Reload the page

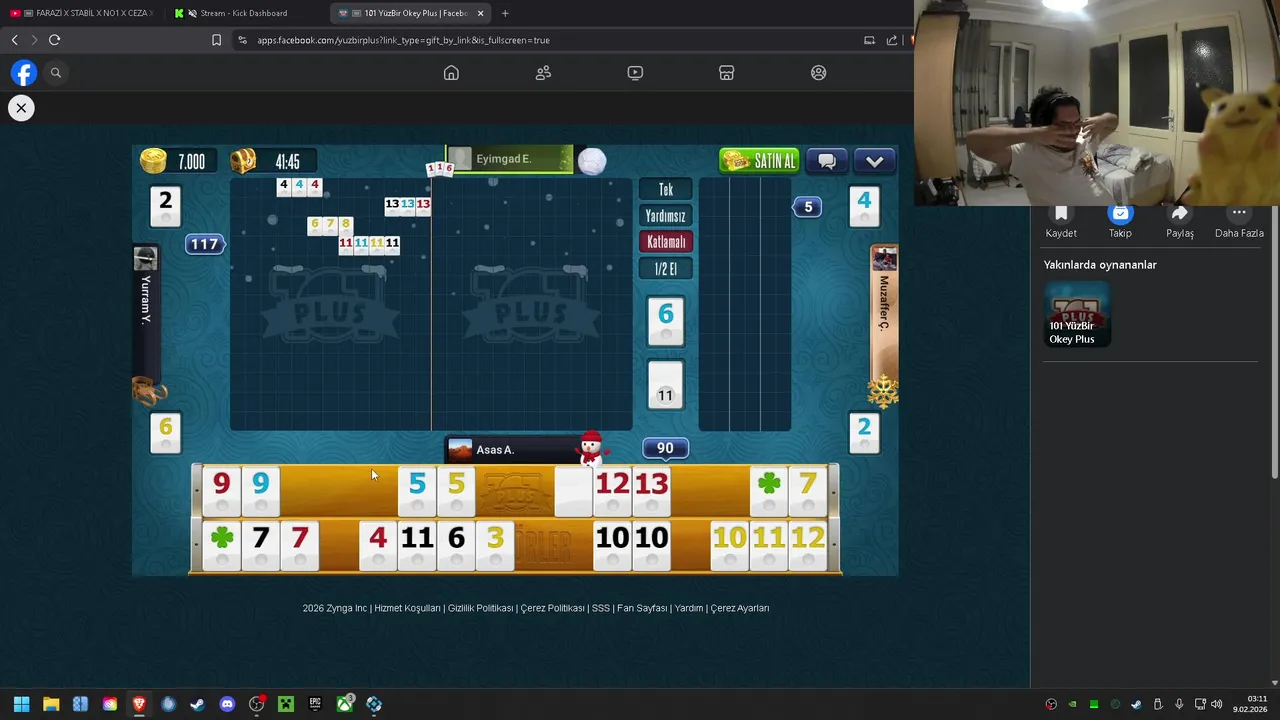(55, 40)
